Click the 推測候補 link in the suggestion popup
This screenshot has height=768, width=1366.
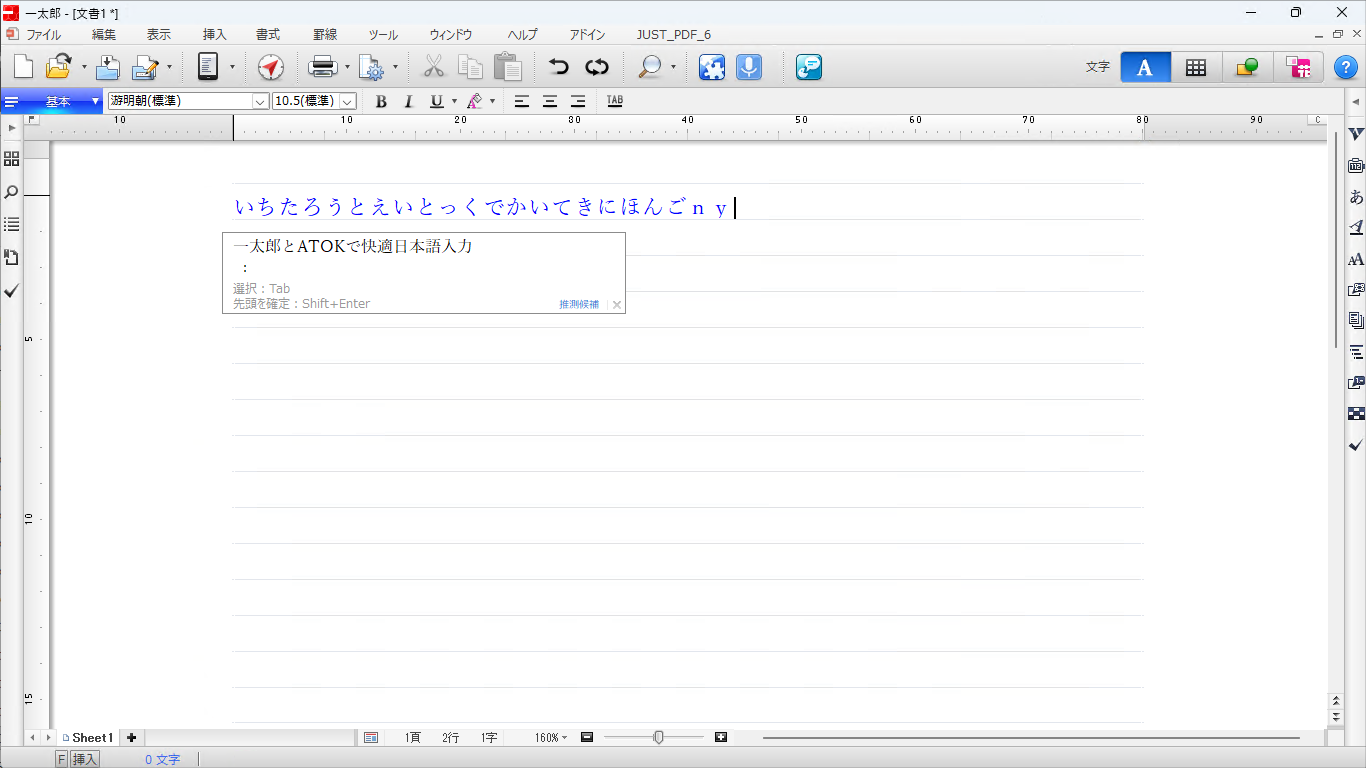[579, 304]
